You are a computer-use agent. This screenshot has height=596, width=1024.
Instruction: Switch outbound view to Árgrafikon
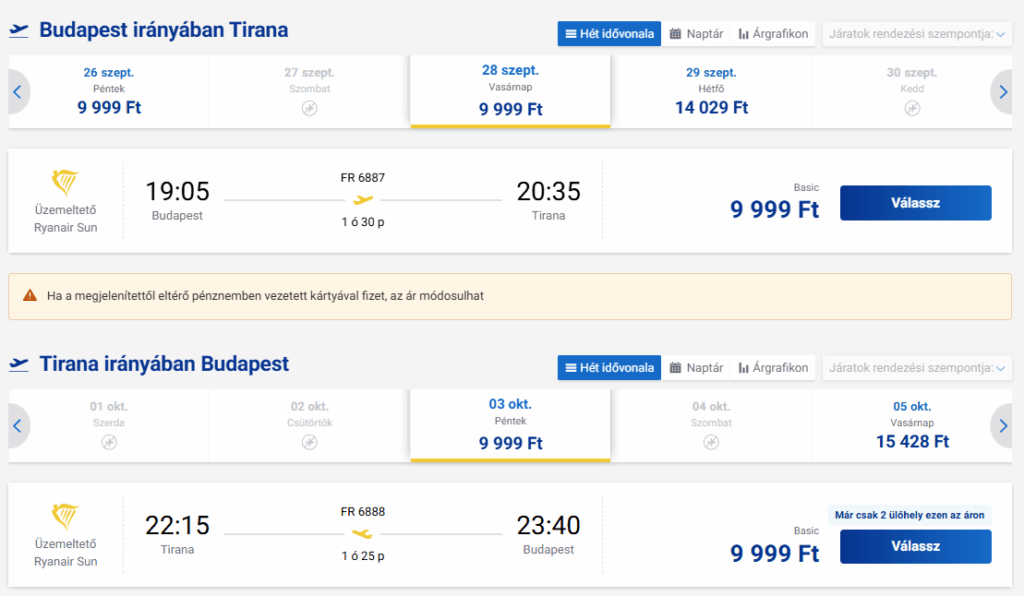coord(773,34)
